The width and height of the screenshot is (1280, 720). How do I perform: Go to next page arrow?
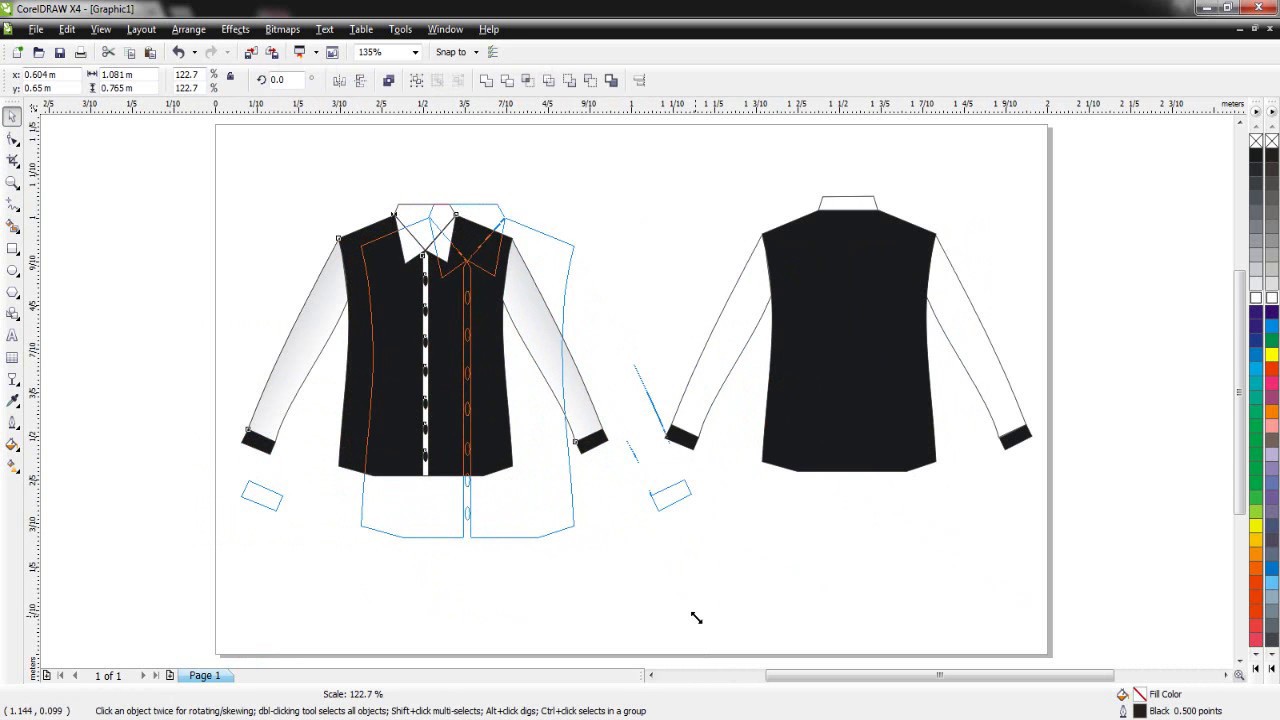(x=142, y=676)
